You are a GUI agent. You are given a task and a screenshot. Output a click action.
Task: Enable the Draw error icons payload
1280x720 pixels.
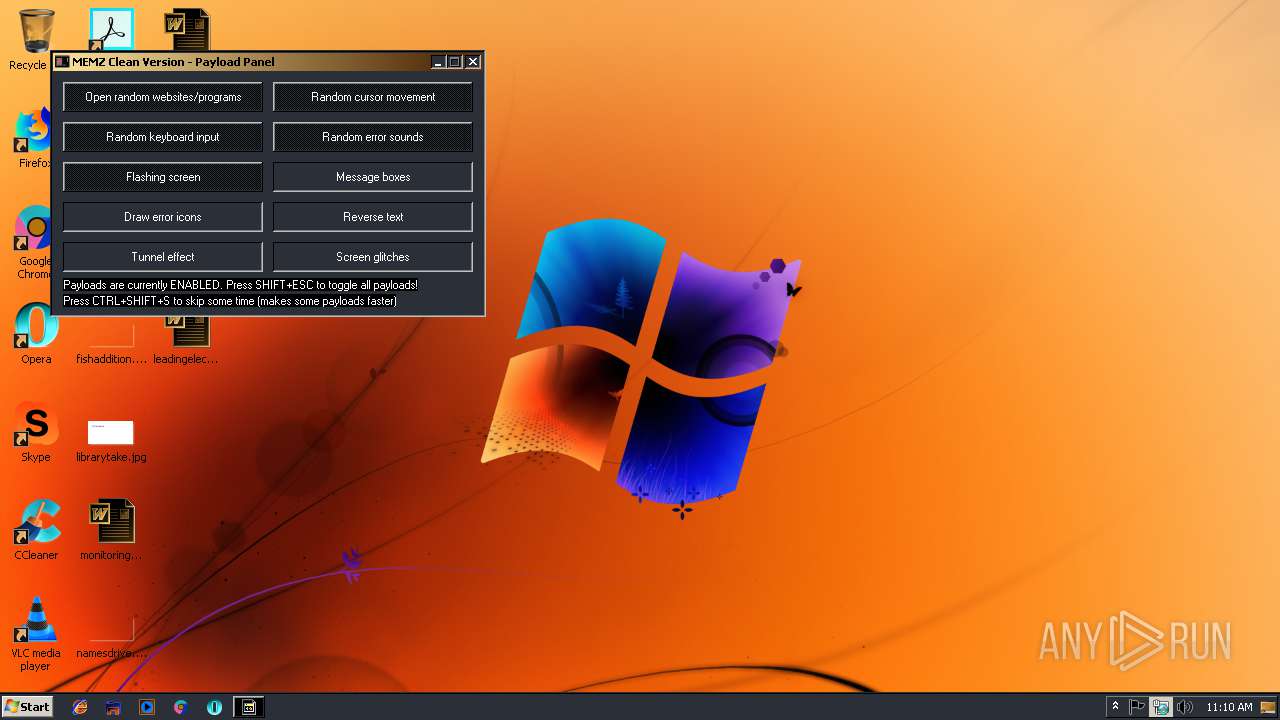163,217
